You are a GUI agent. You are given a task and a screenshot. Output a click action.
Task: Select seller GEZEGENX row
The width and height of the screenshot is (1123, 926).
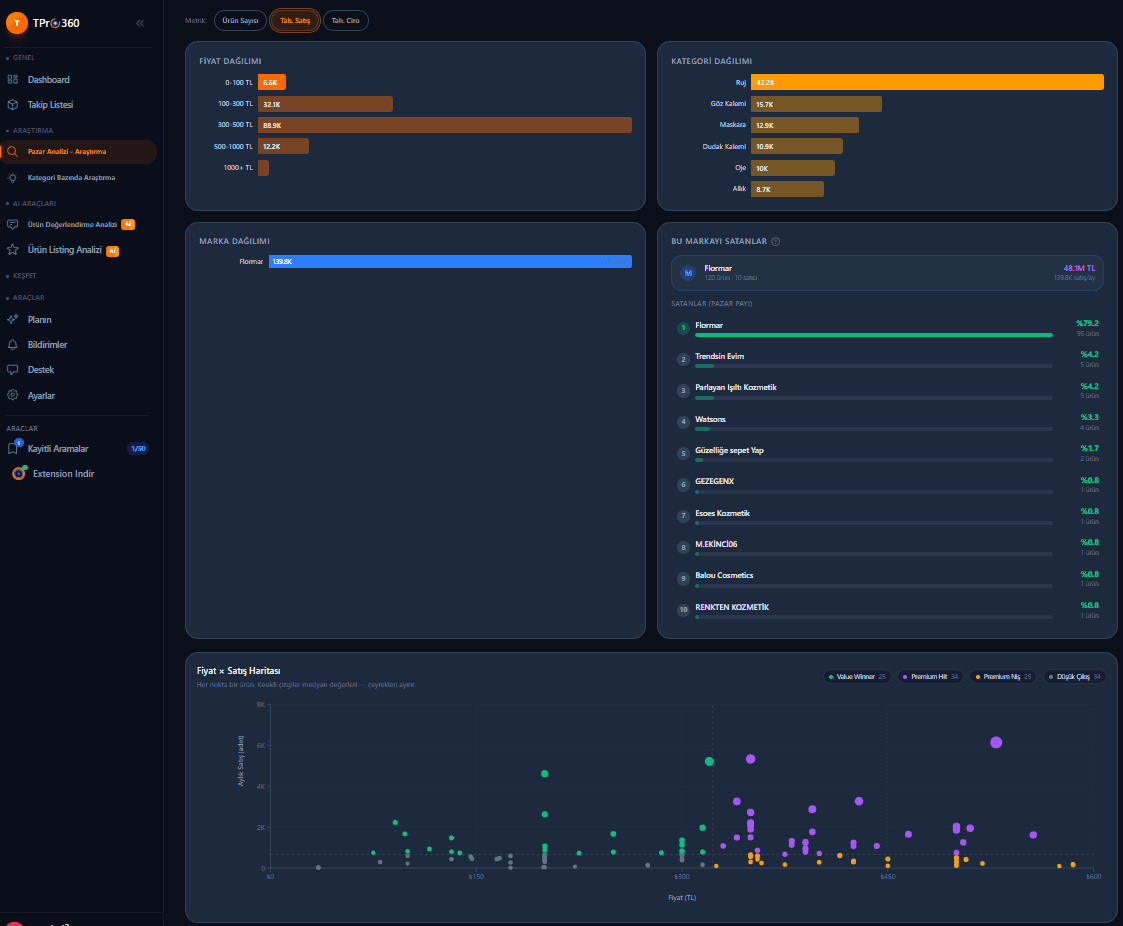pyautogui.click(x=887, y=485)
